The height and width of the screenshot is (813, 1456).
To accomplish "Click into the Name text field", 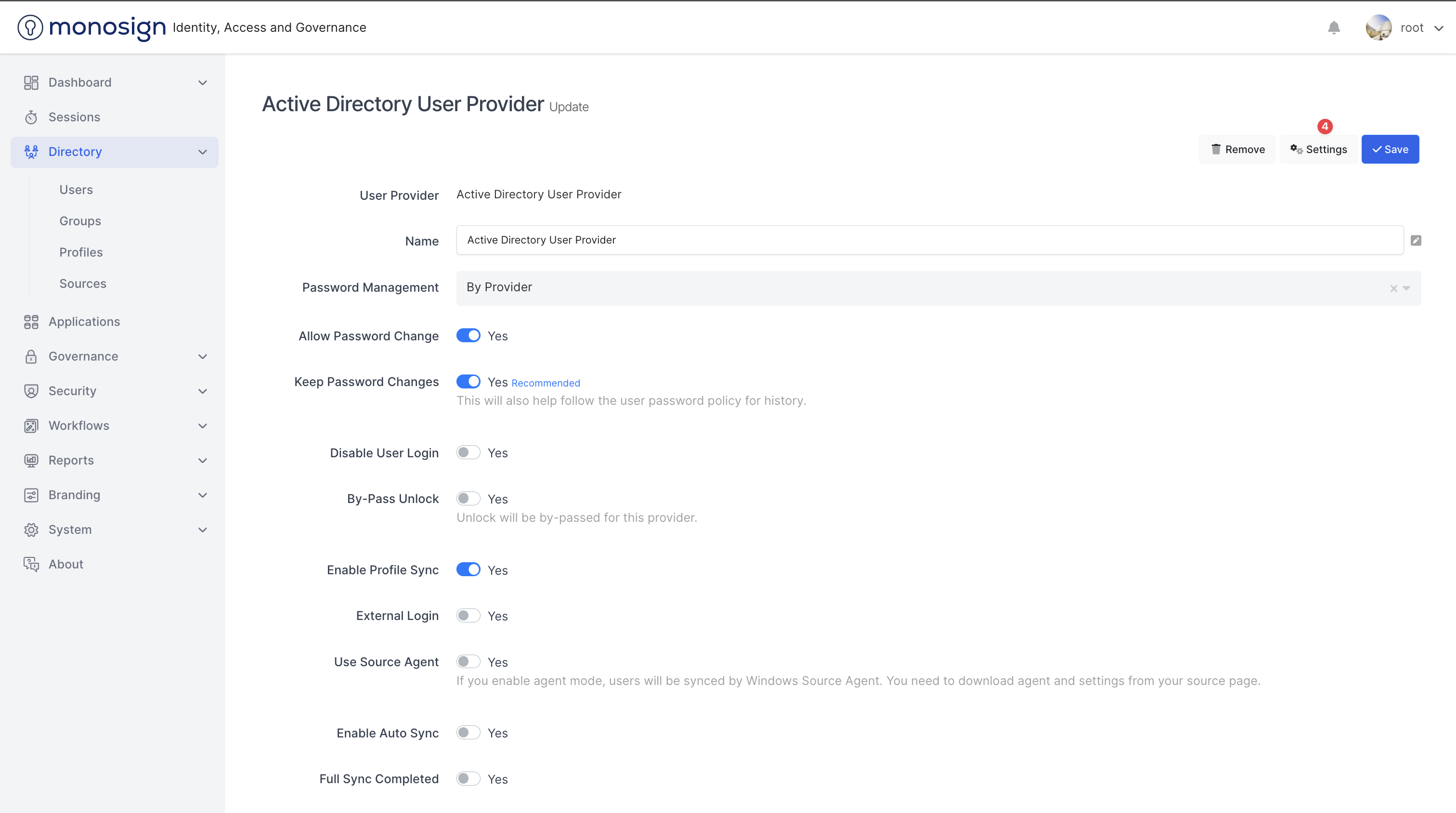I will [x=929, y=240].
